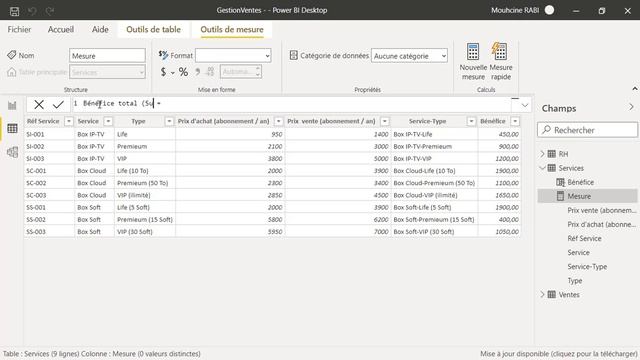
Task: Expand the Ventes table in Champs
Action: click(542, 294)
